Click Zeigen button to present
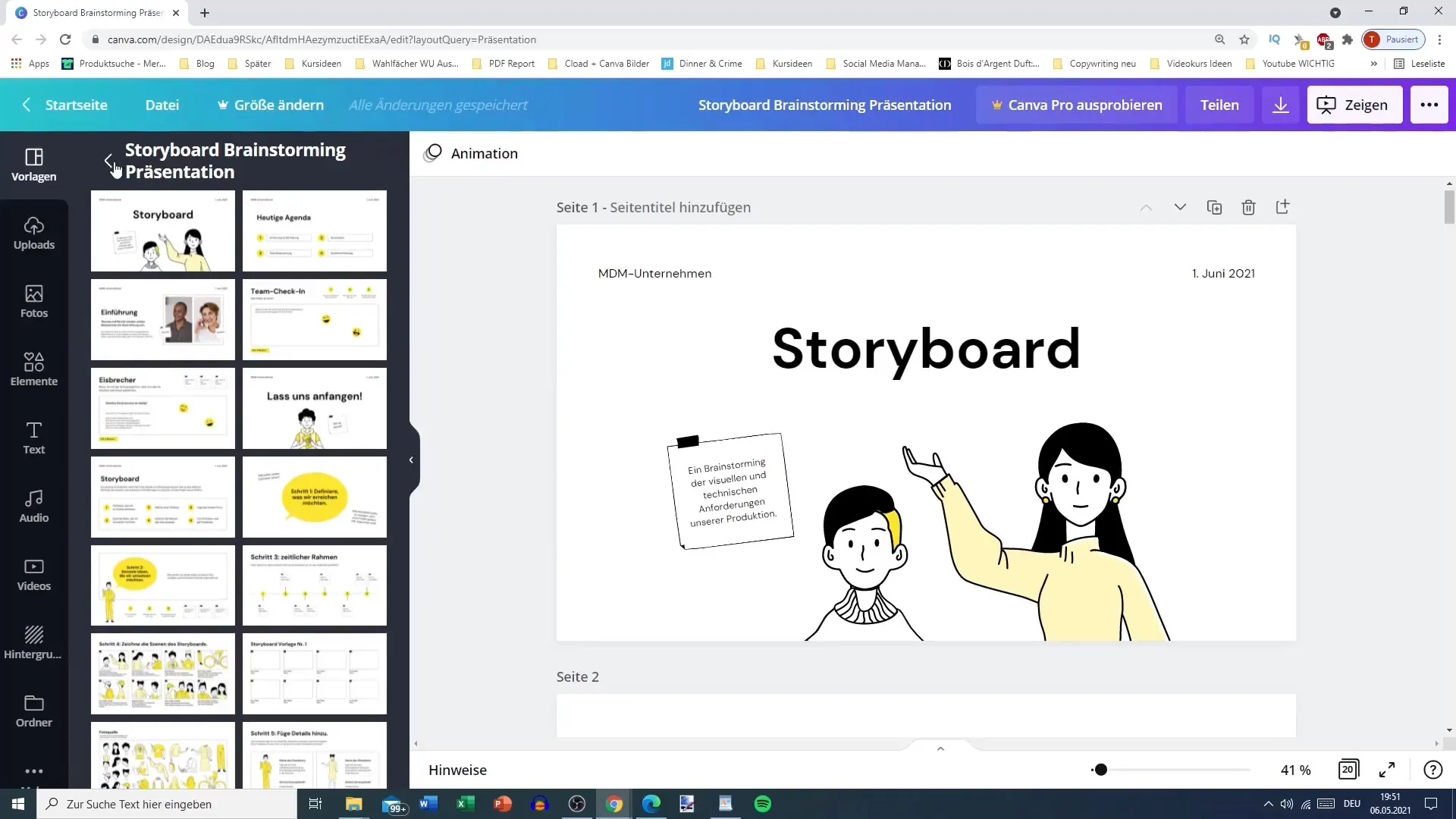1456x819 pixels. [x=1357, y=104]
